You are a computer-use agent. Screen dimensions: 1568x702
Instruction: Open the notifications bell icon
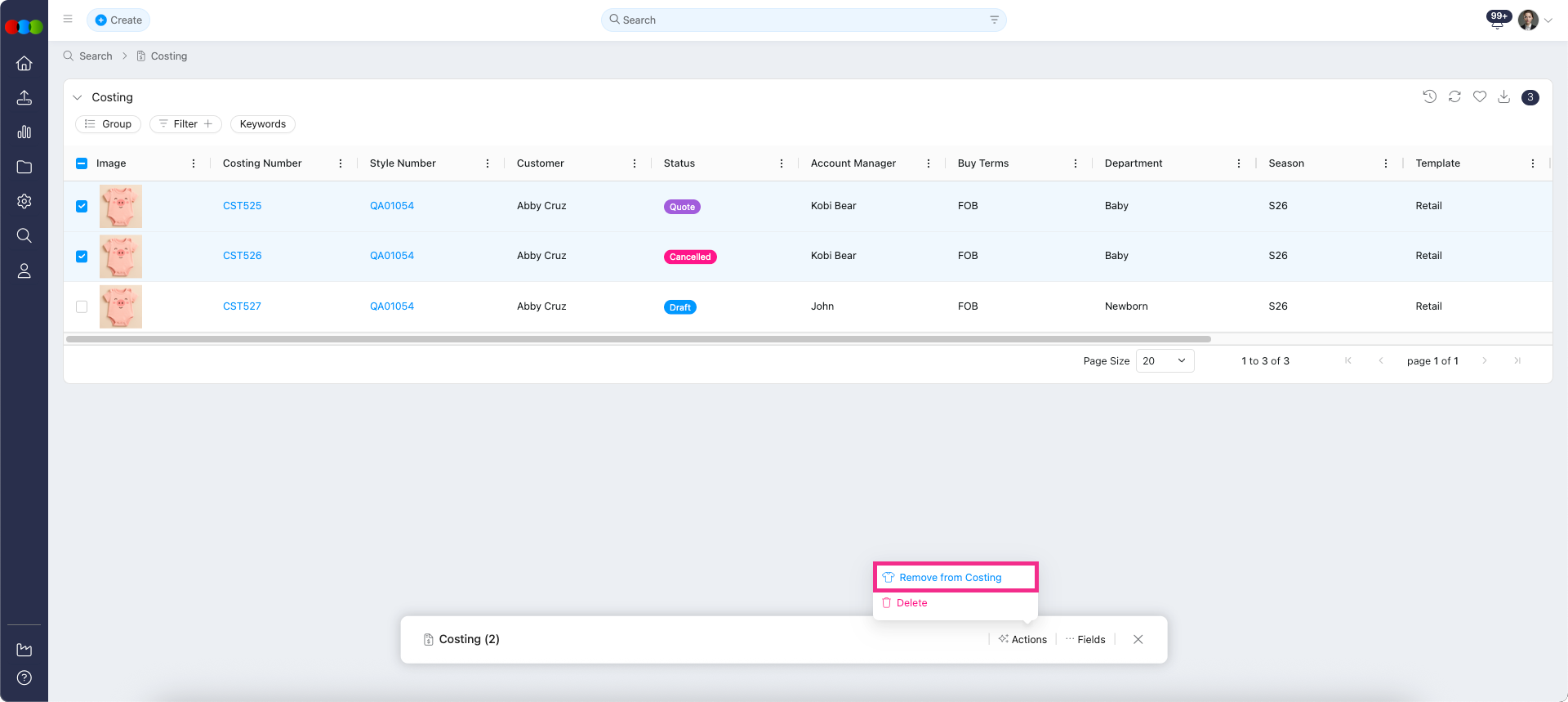pos(1497,22)
